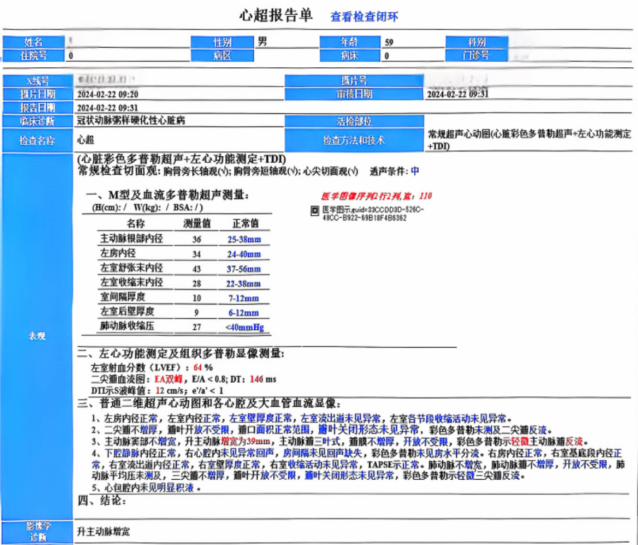
Task: Open the 查看检查闭环 link
Action: tap(364, 17)
